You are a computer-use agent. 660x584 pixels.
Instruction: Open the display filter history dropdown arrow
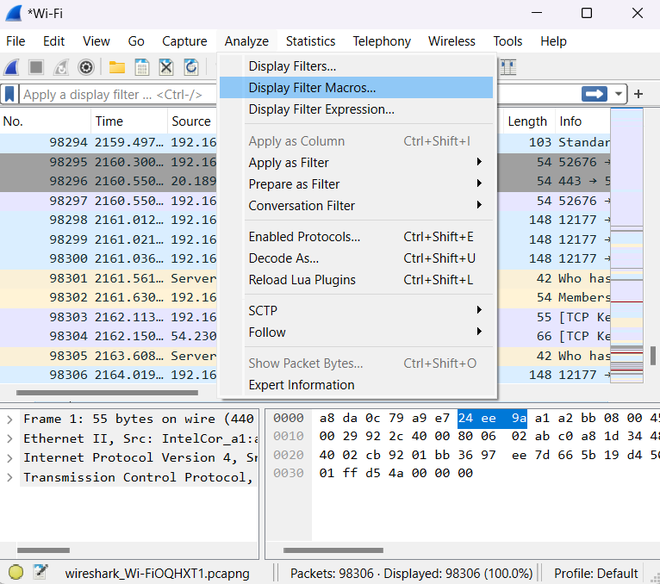[620, 94]
